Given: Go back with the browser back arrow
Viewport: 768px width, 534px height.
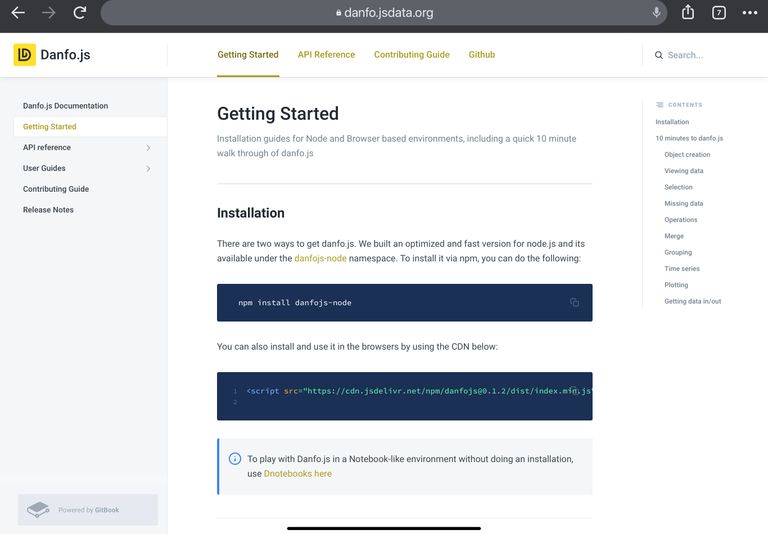Looking at the screenshot, I should 18,13.
